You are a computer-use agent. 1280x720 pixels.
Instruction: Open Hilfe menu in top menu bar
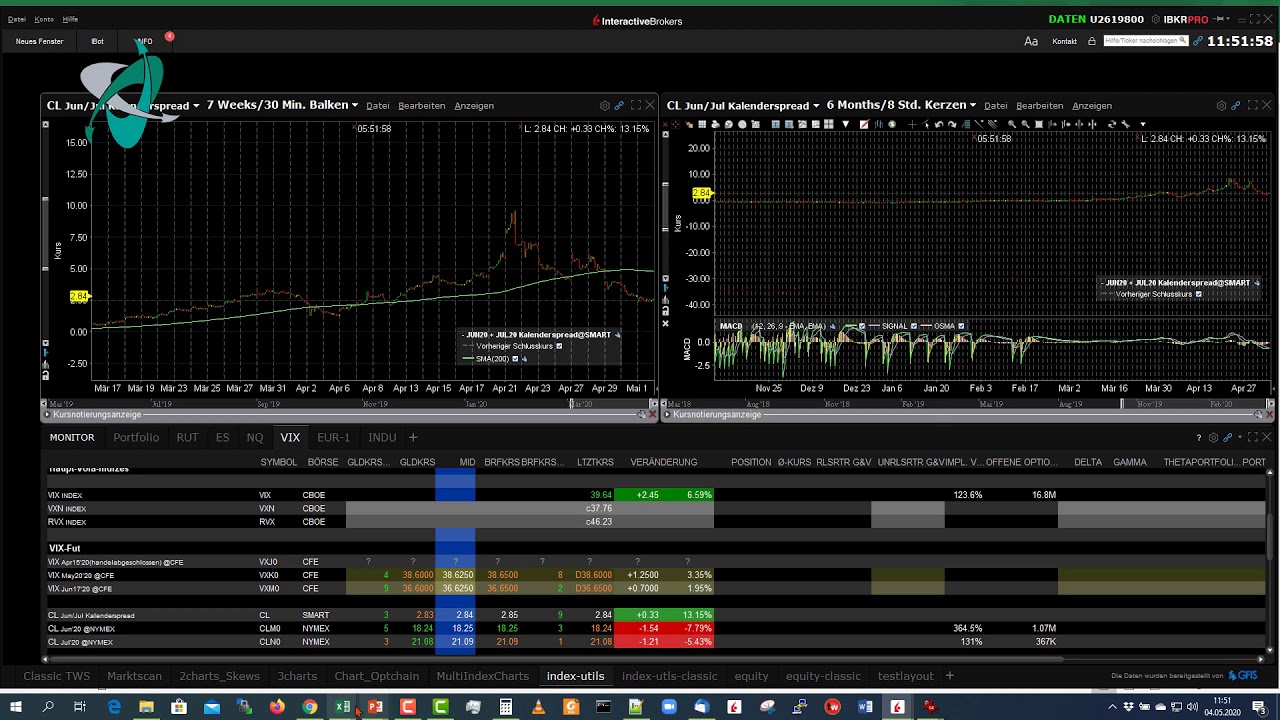(x=70, y=19)
